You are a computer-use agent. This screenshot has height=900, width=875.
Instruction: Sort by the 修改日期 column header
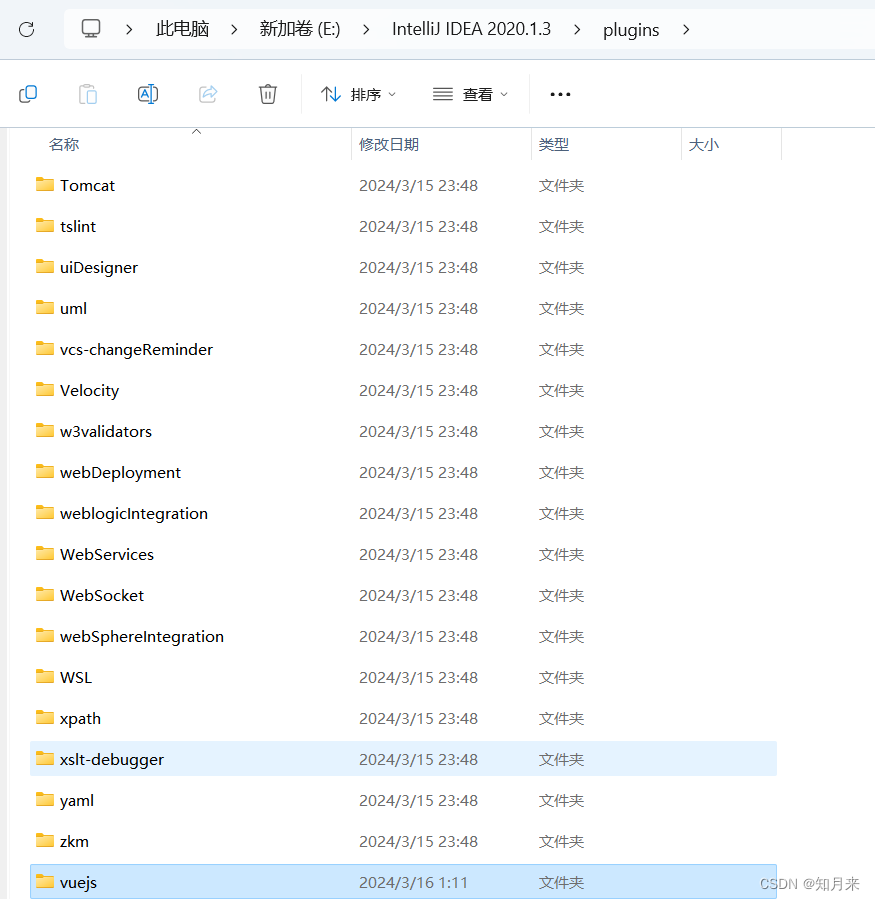[x=389, y=144]
